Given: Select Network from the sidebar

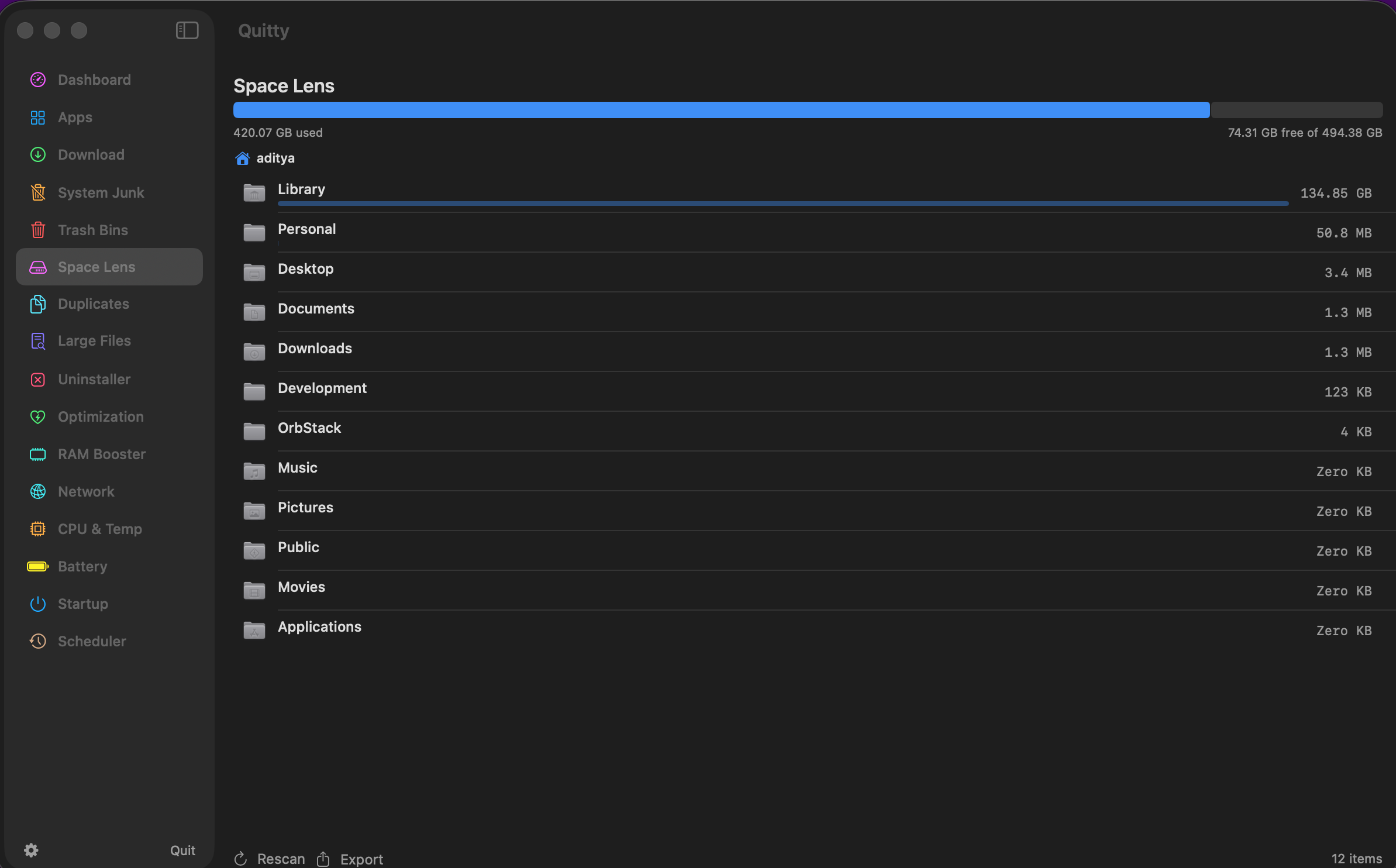Looking at the screenshot, I should 86,491.
